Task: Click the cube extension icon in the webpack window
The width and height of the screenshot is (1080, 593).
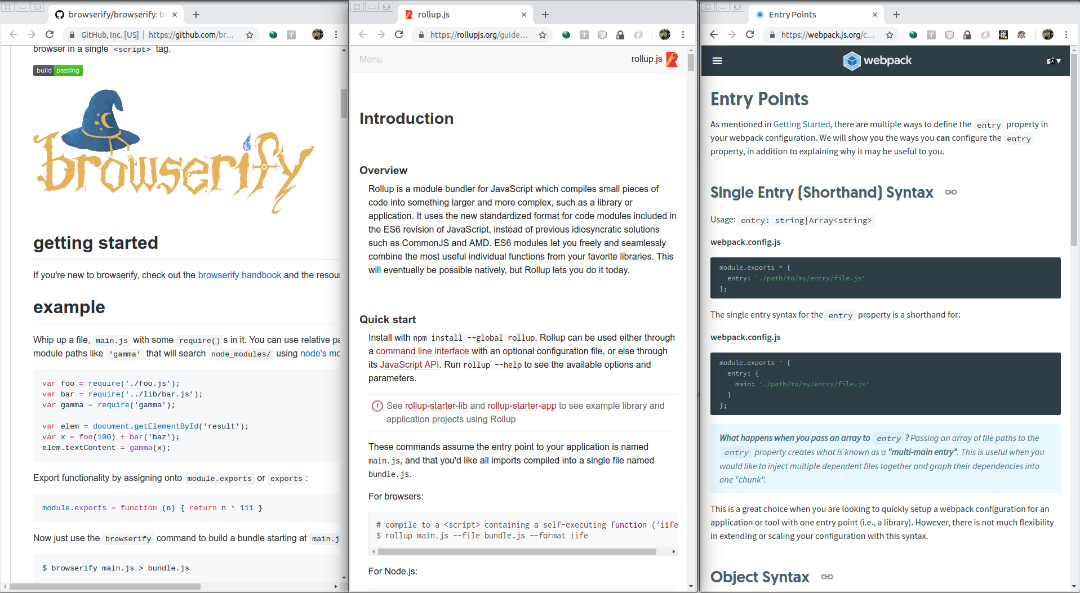Action: pyautogui.click(x=949, y=34)
